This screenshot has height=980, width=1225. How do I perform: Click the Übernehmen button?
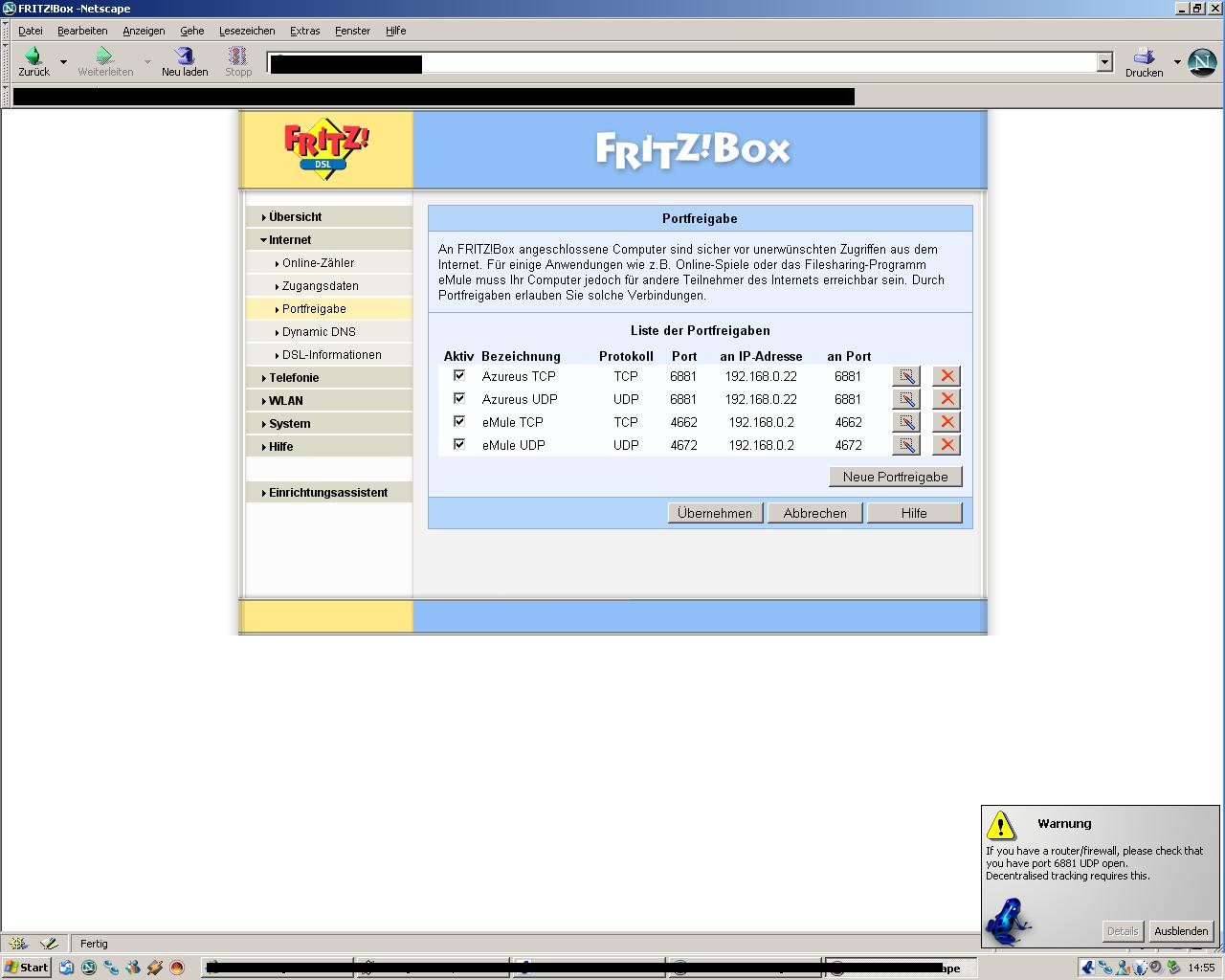coord(715,513)
